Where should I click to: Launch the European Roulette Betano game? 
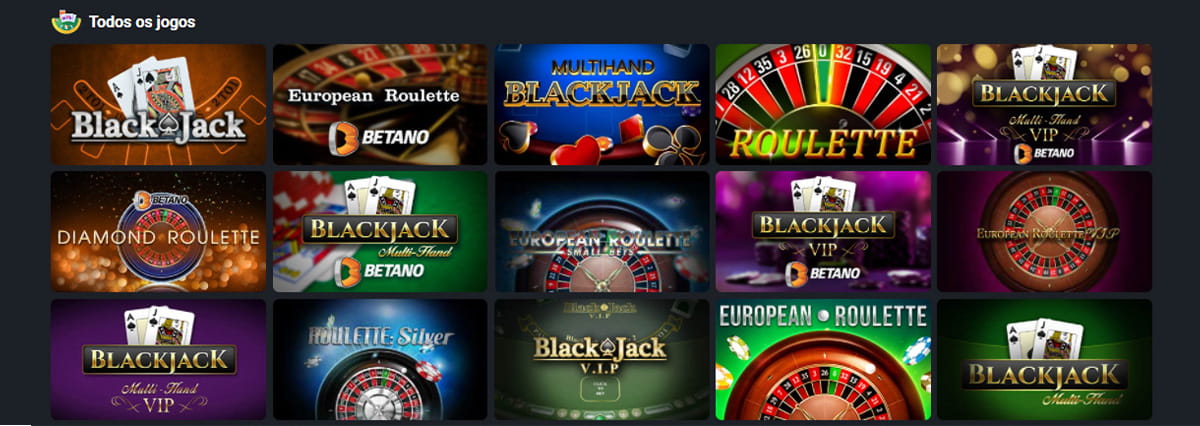coord(380,104)
